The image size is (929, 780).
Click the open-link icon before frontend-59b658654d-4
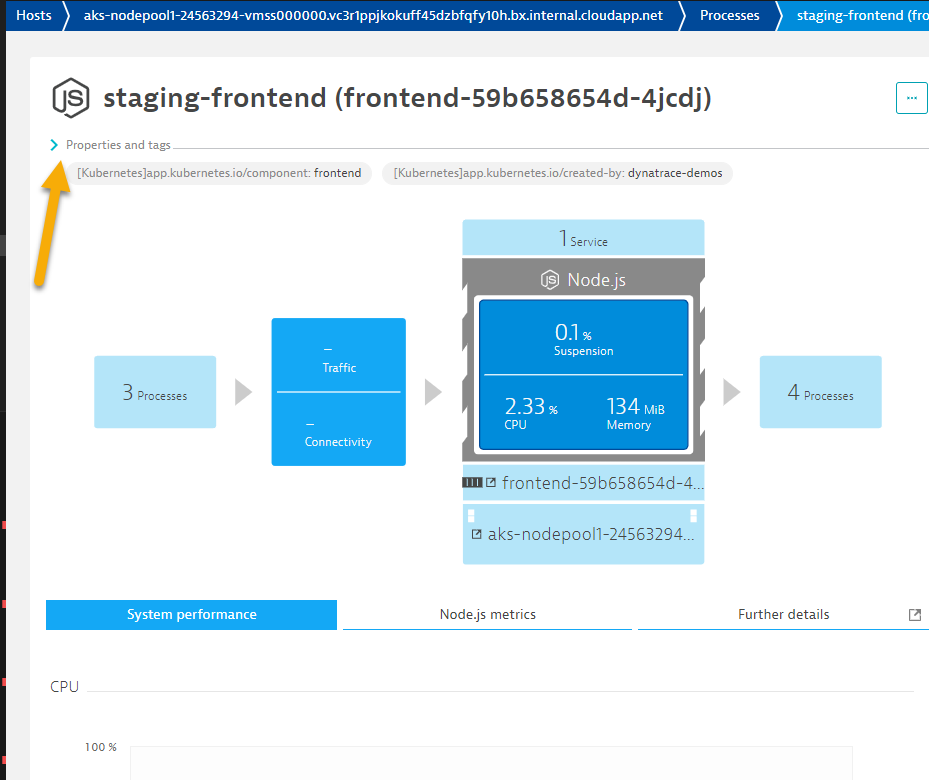click(491, 483)
